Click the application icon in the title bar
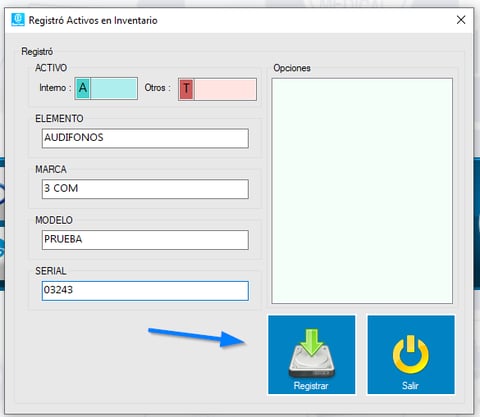 tap(18, 20)
